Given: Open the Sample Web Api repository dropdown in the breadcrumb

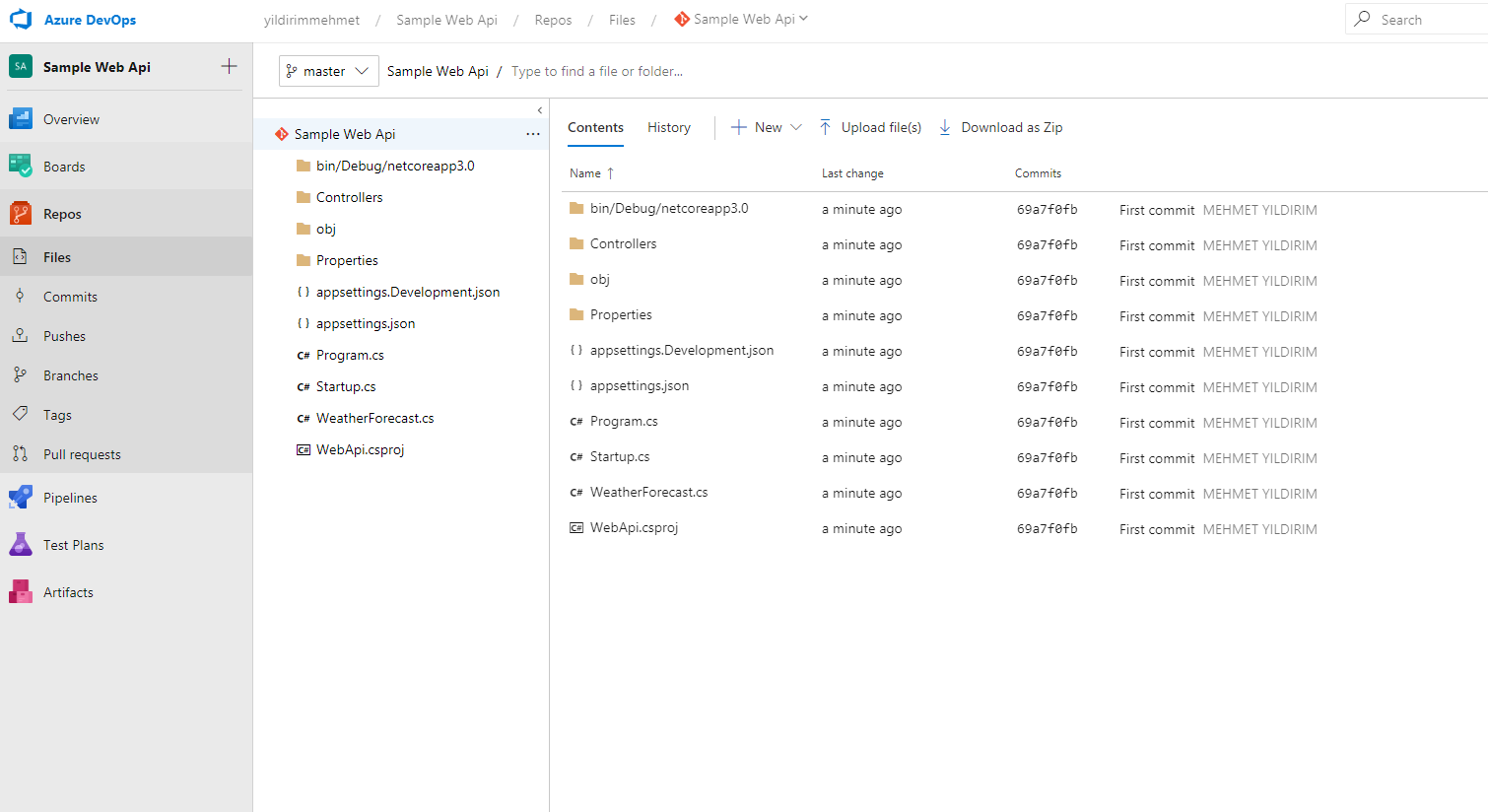Looking at the screenshot, I should tap(741, 19).
